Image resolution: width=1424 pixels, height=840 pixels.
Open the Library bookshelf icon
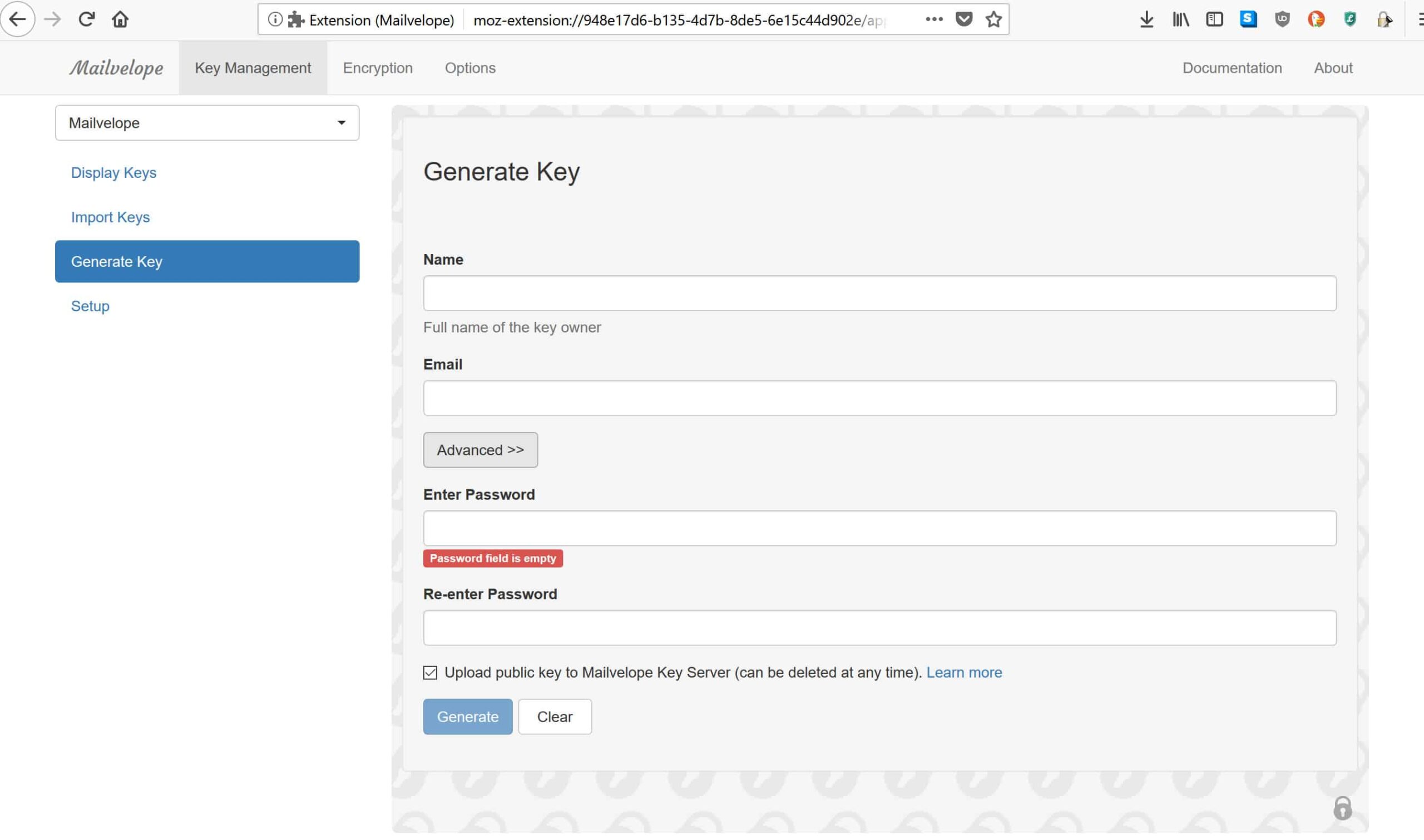pyautogui.click(x=1180, y=20)
